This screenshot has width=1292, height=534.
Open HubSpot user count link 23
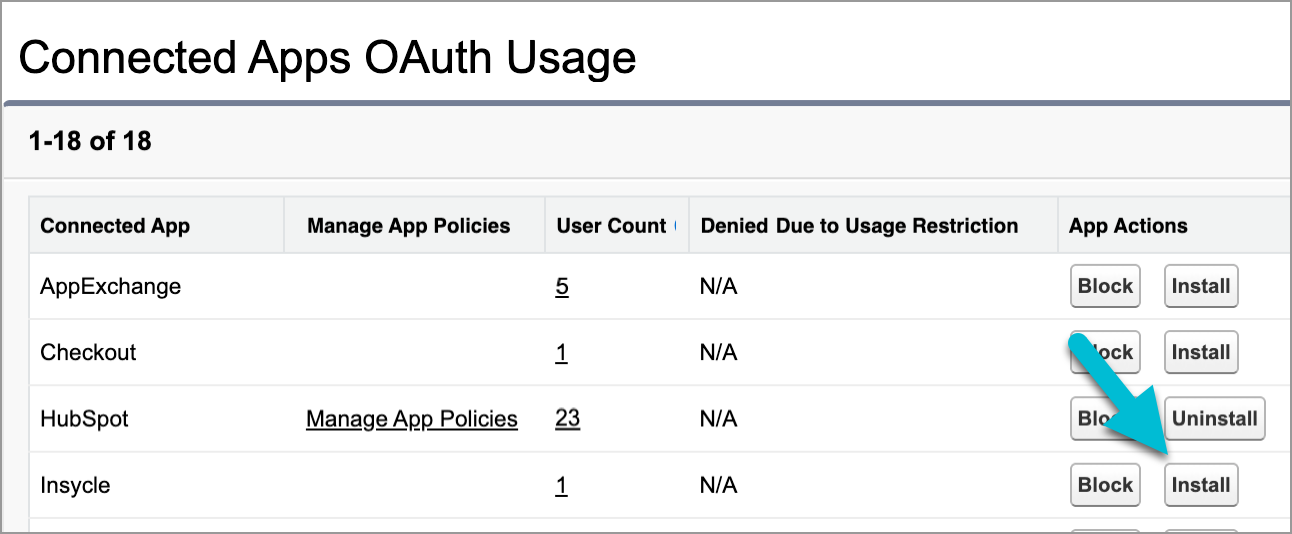[568, 419]
